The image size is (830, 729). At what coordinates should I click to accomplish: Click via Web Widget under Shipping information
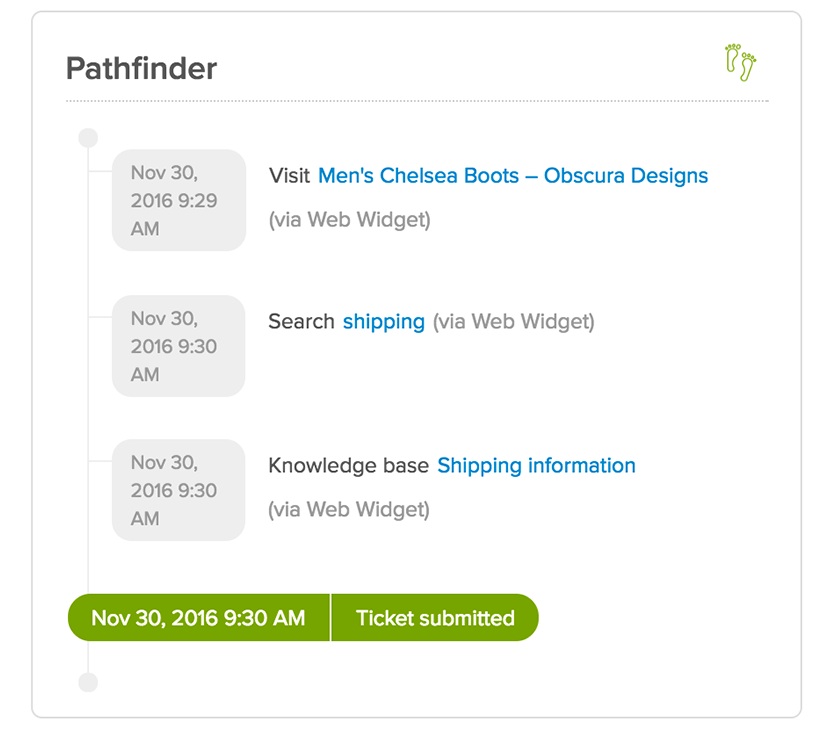(349, 510)
